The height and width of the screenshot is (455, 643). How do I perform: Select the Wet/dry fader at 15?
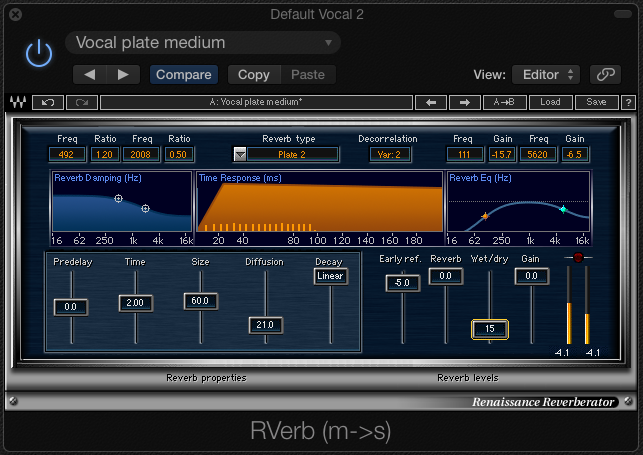[x=490, y=329]
